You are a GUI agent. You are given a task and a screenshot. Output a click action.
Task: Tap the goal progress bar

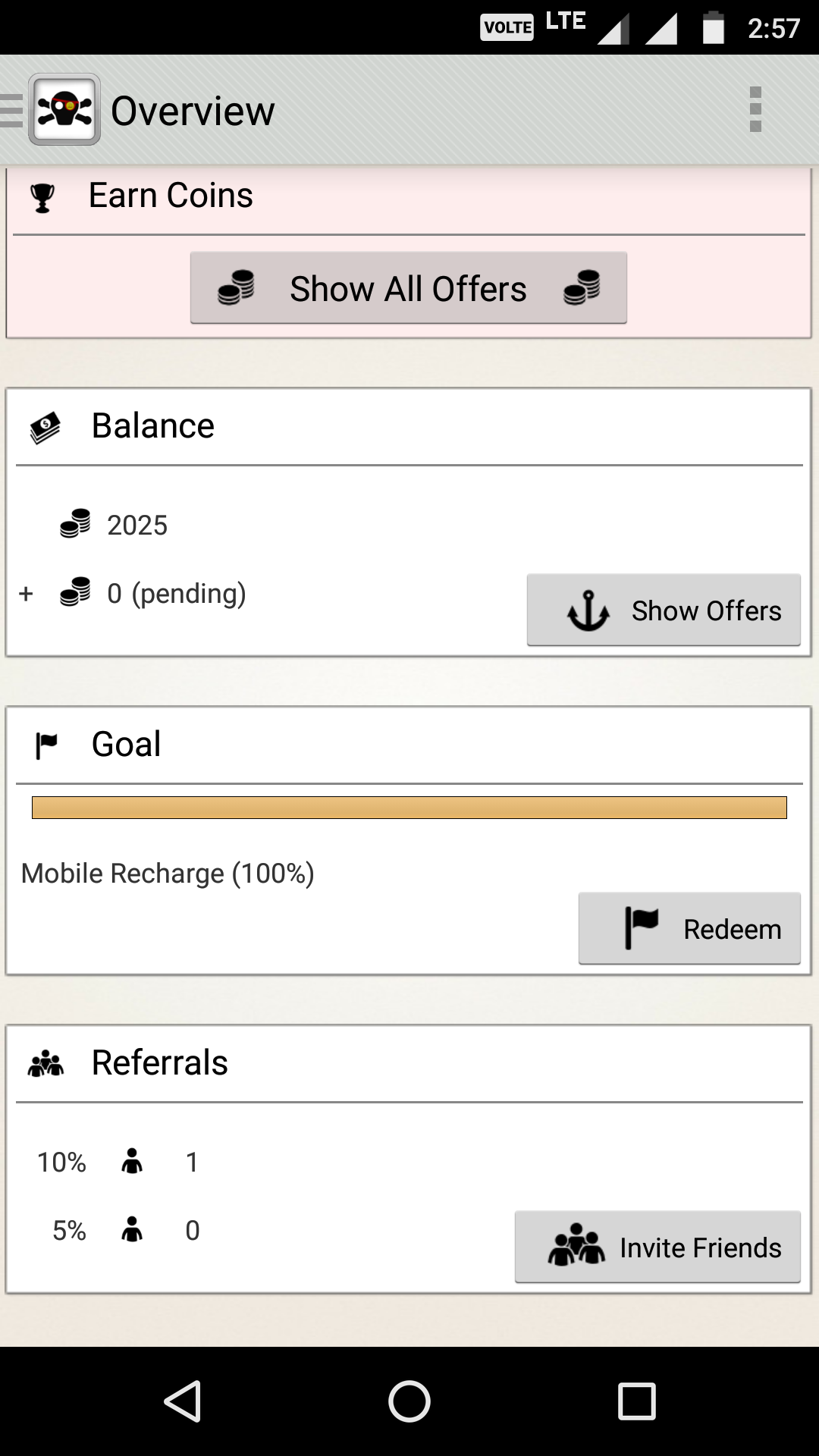point(409,808)
